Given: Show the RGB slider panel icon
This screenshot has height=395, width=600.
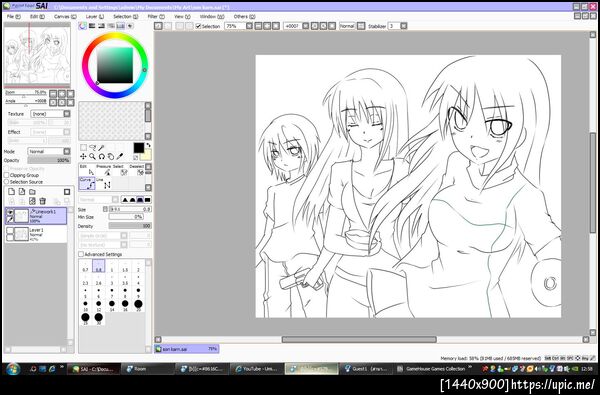Looking at the screenshot, I should click(x=92, y=26).
